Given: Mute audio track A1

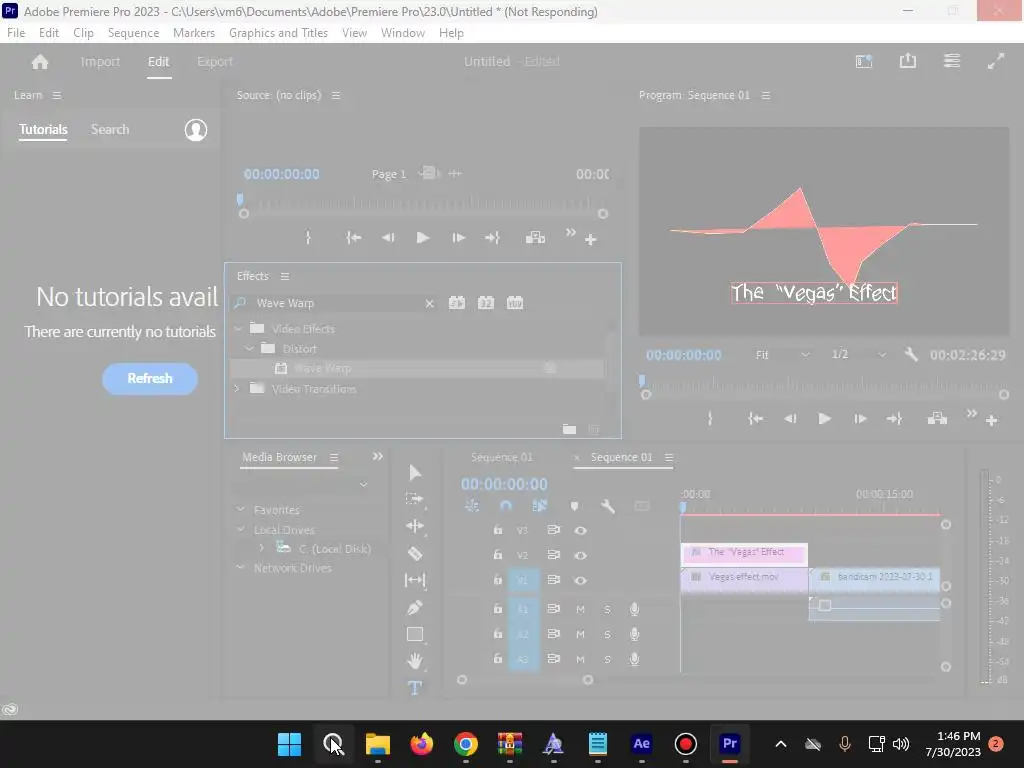Looking at the screenshot, I should click(580, 609).
